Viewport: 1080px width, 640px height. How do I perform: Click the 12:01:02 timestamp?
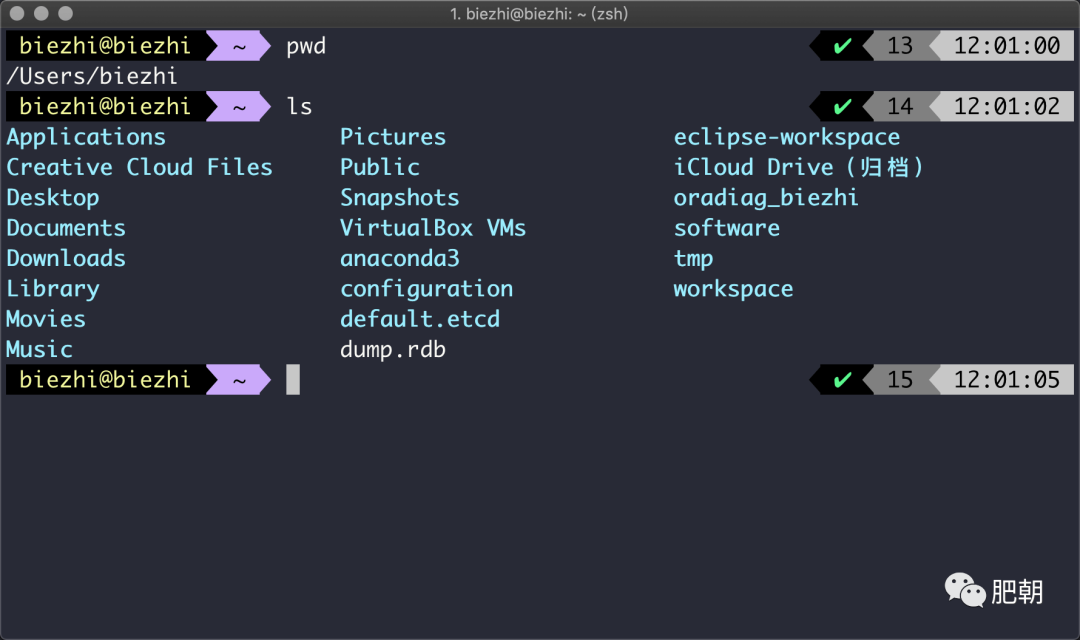point(1006,107)
